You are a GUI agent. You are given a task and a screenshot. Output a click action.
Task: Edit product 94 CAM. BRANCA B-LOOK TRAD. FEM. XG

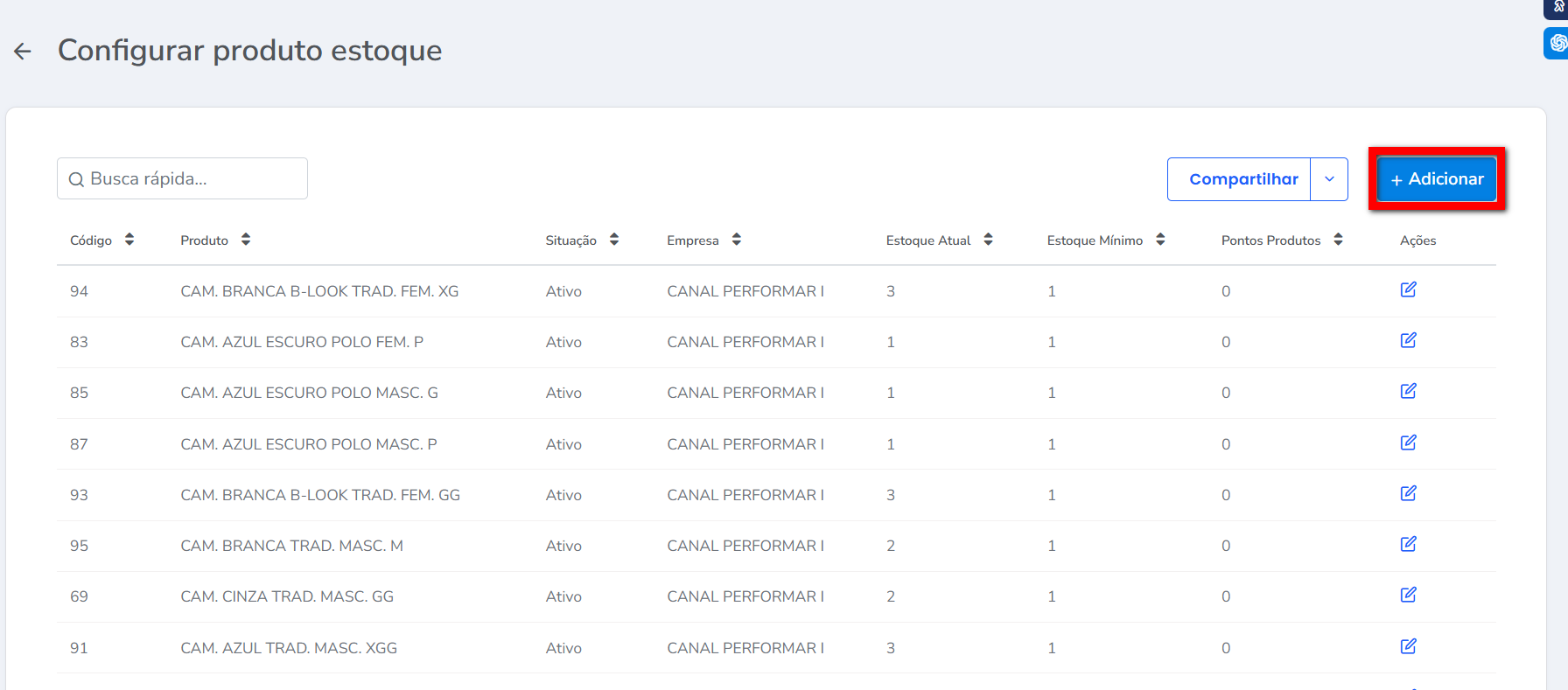tap(1408, 289)
